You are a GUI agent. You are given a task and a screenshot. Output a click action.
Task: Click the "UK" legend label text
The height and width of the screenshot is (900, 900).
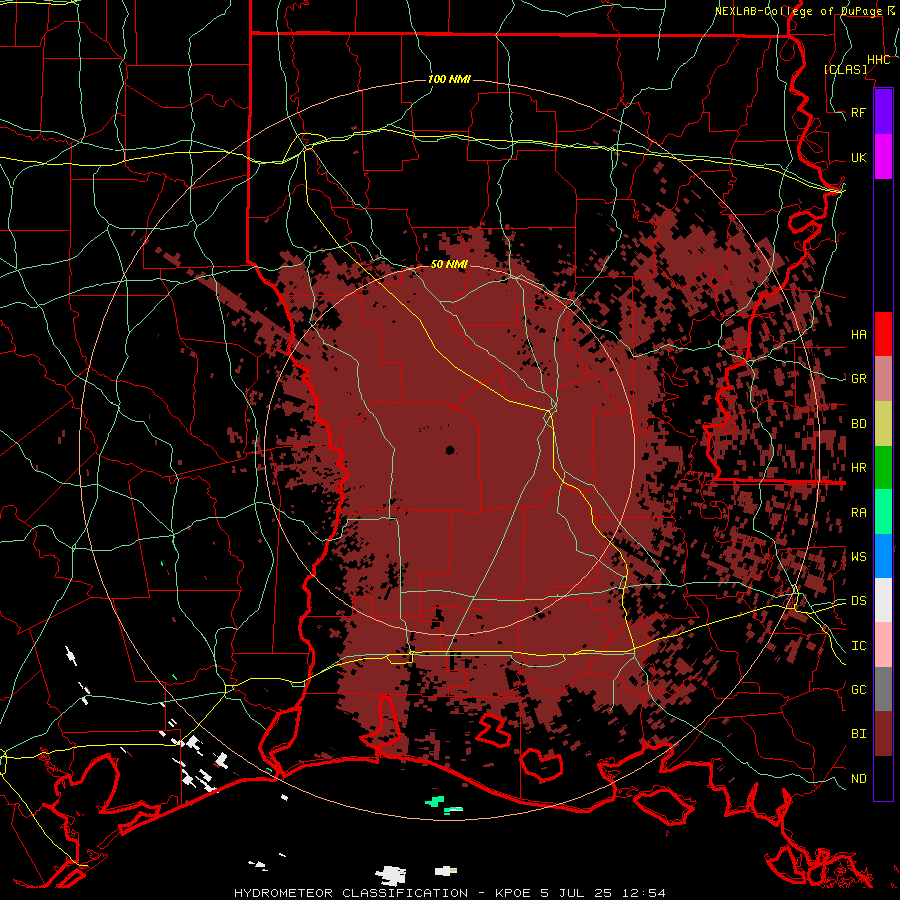(x=858, y=157)
